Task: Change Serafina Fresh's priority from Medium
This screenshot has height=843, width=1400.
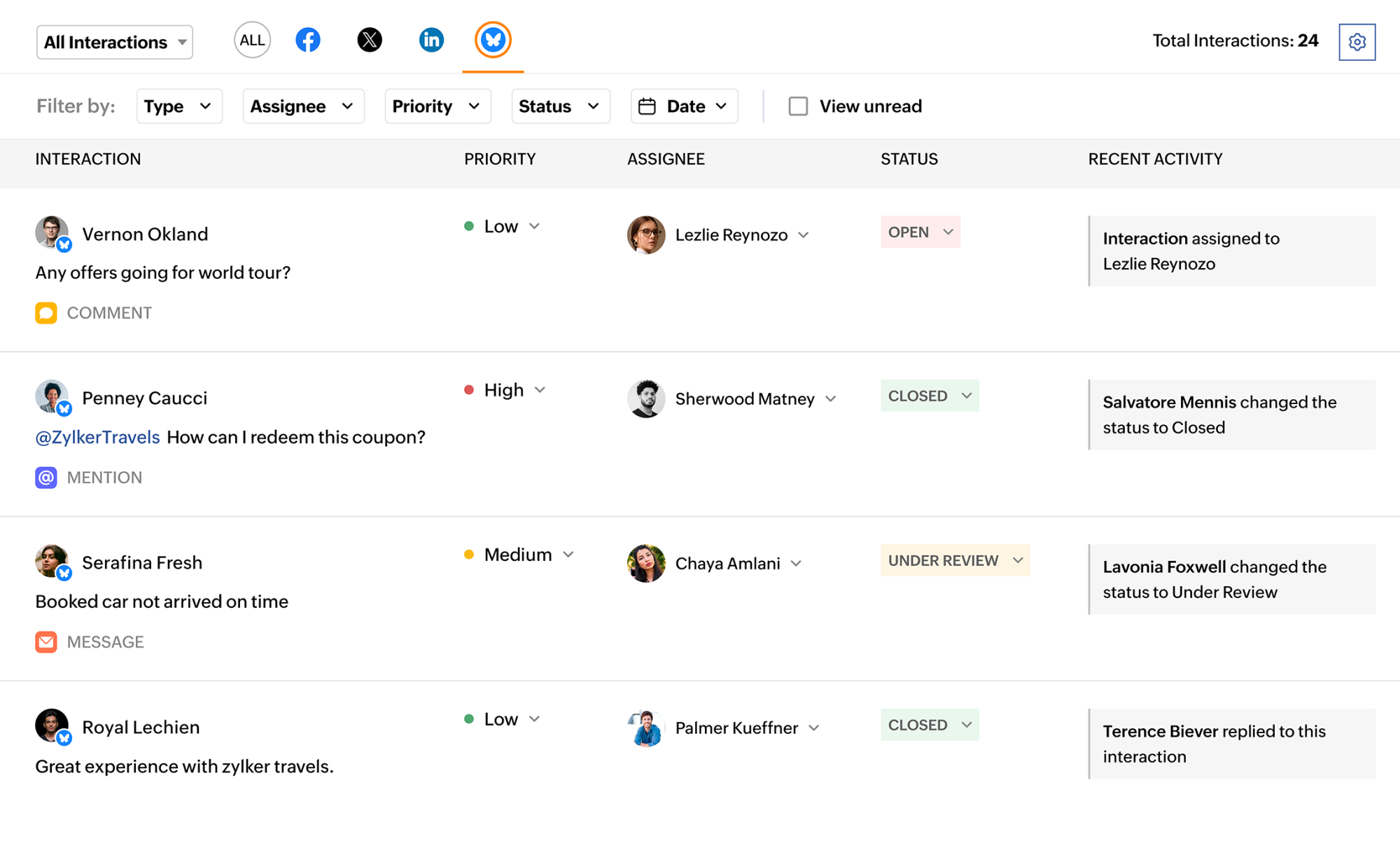Action: 569,554
